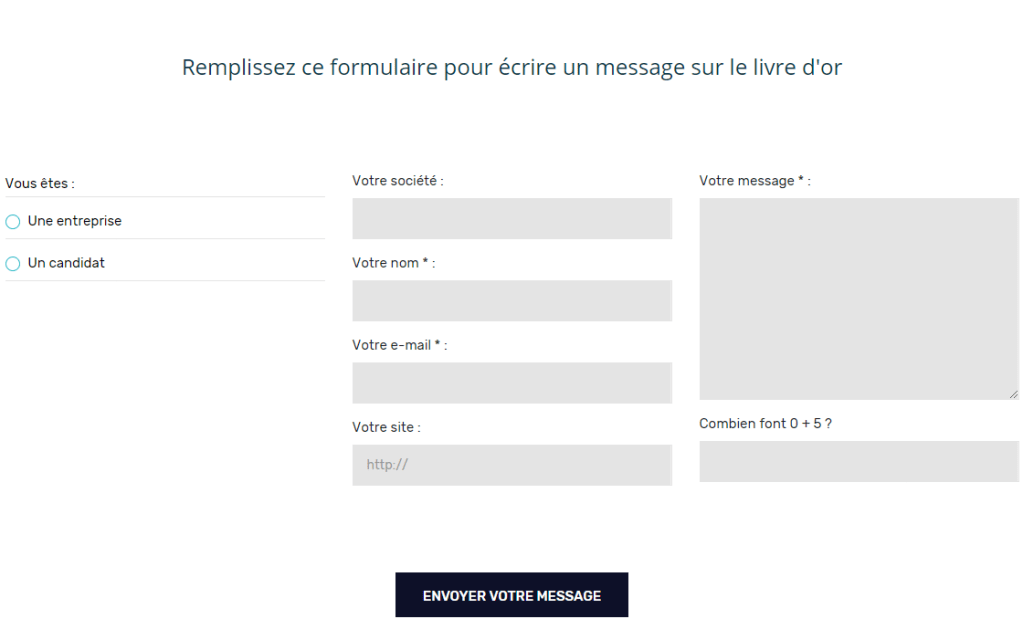Select the "Une entreprise" radio button
The image size is (1023, 640).
coord(13,222)
